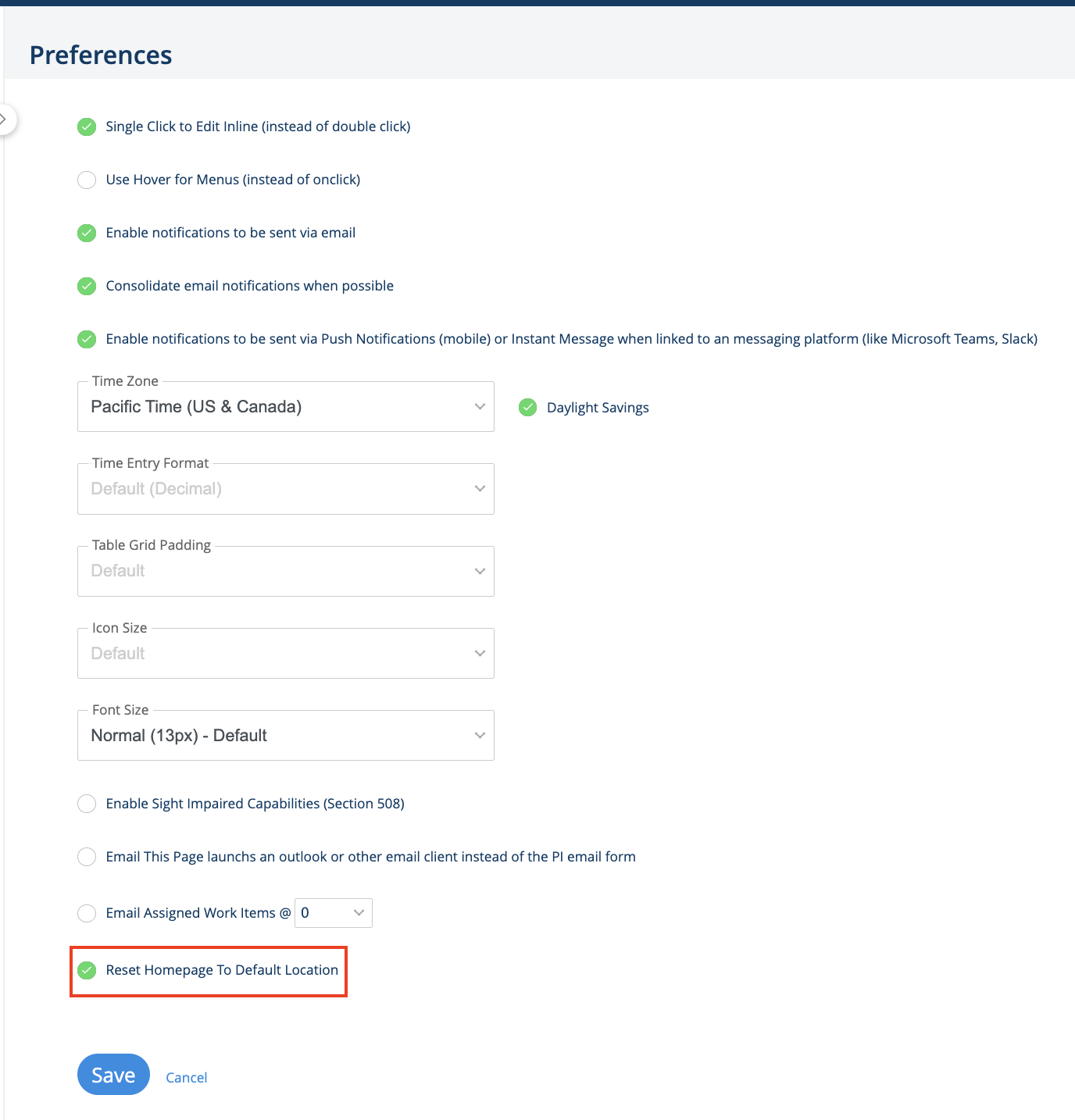This screenshot has width=1075, height=1120.
Task: Open the Time Zone dropdown
Action: pos(286,406)
